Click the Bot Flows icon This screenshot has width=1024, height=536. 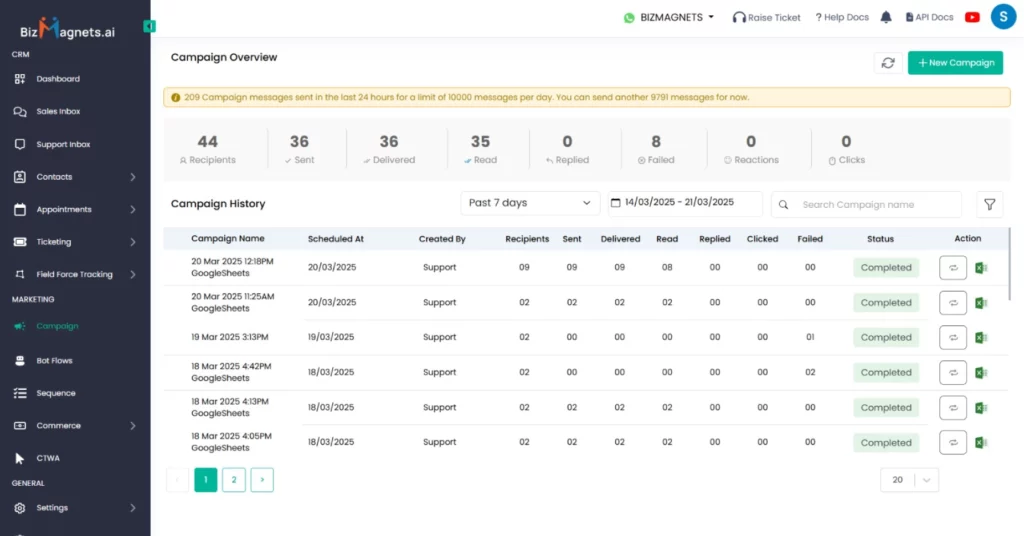click(x=20, y=360)
